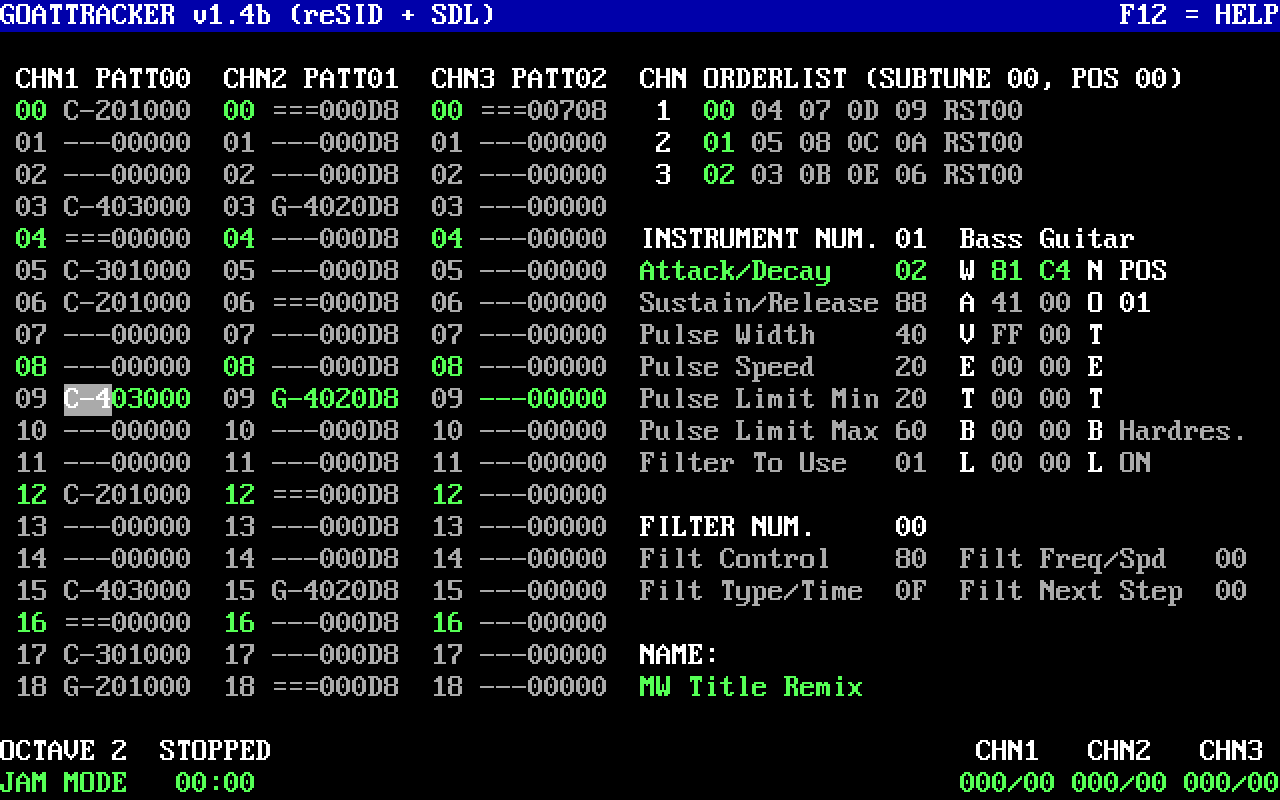The height and width of the screenshot is (800, 1280).
Task: Edit the Sustain/Release value 88
Action: point(911,303)
